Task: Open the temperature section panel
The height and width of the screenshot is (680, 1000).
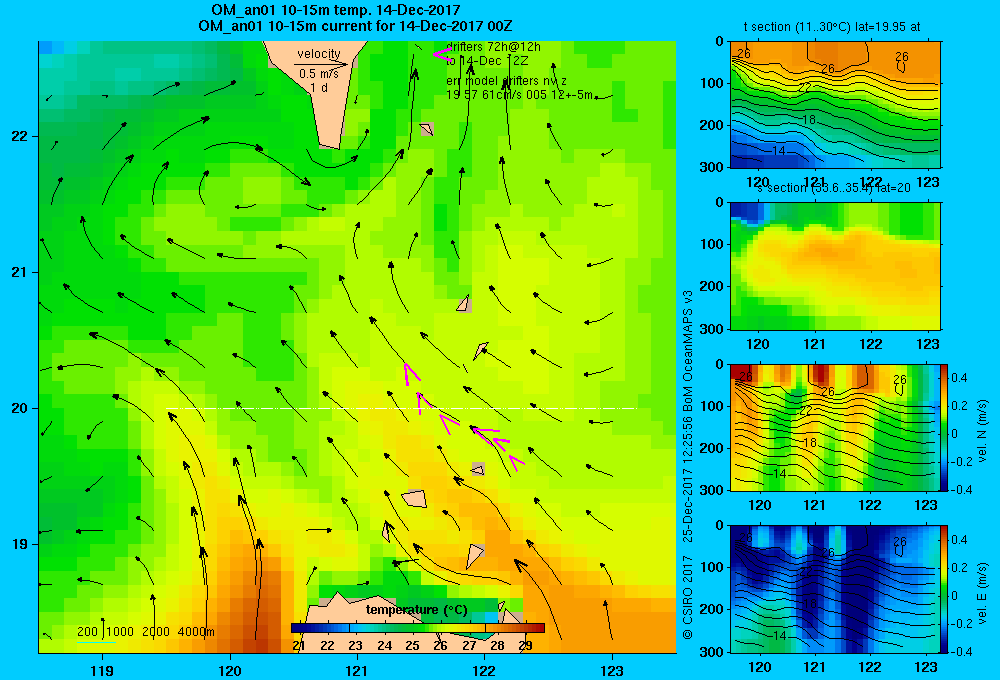Action: [835, 105]
